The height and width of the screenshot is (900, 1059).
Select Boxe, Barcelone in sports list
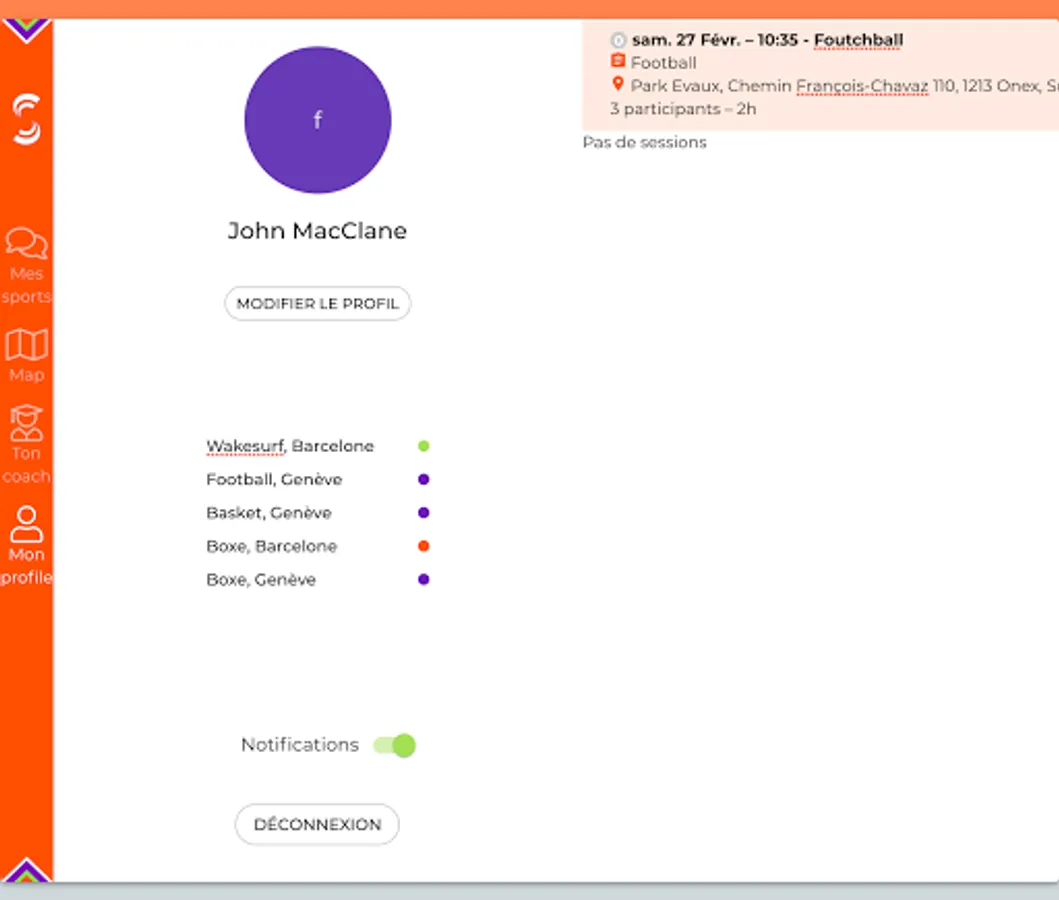pyautogui.click(x=272, y=546)
